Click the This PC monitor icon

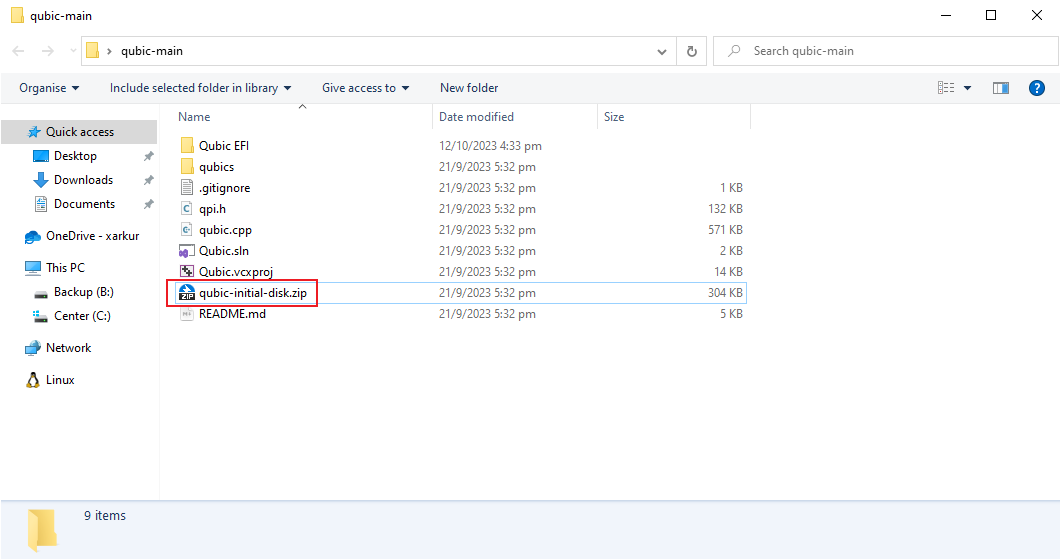[32, 268]
